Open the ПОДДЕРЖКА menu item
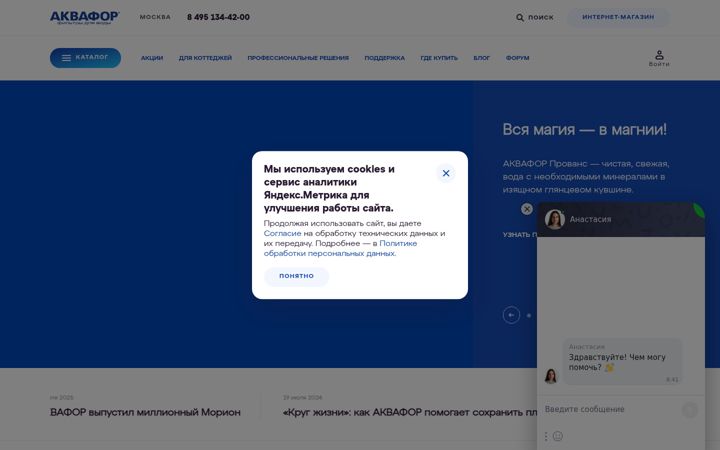The width and height of the screenshot is (720, 450). [x=384, y=58]
